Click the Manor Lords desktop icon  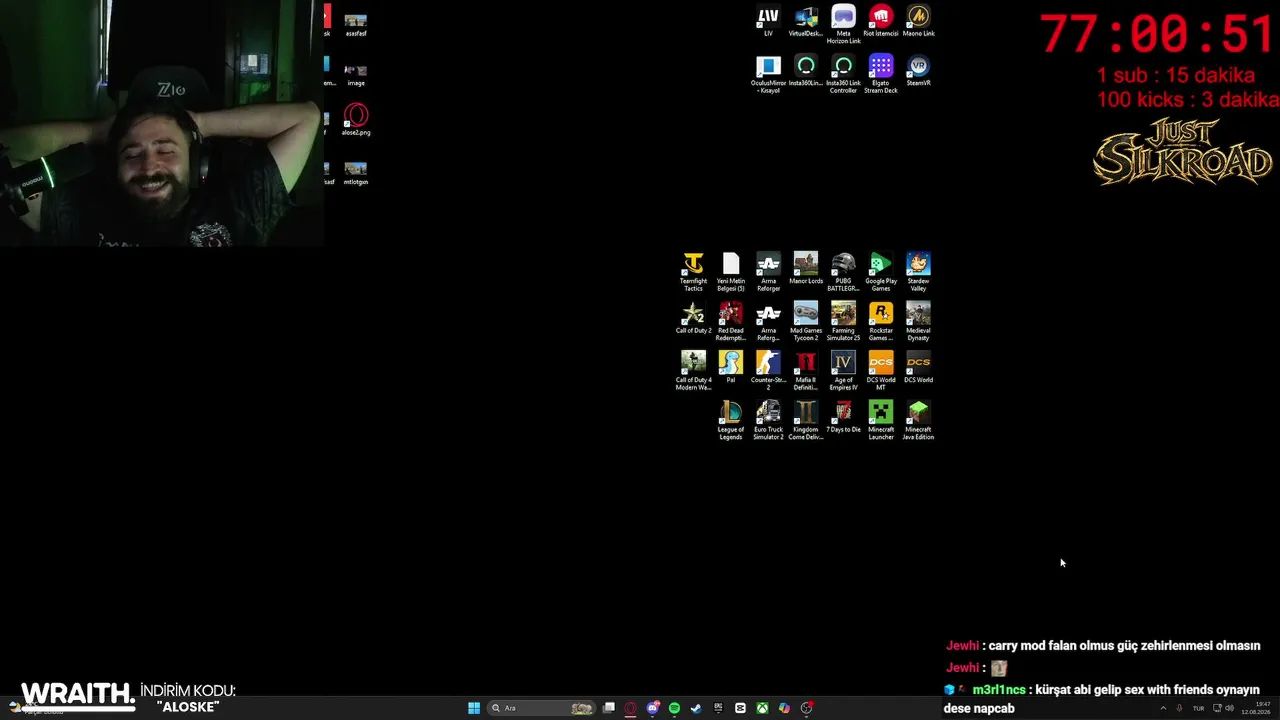point(806,269)
